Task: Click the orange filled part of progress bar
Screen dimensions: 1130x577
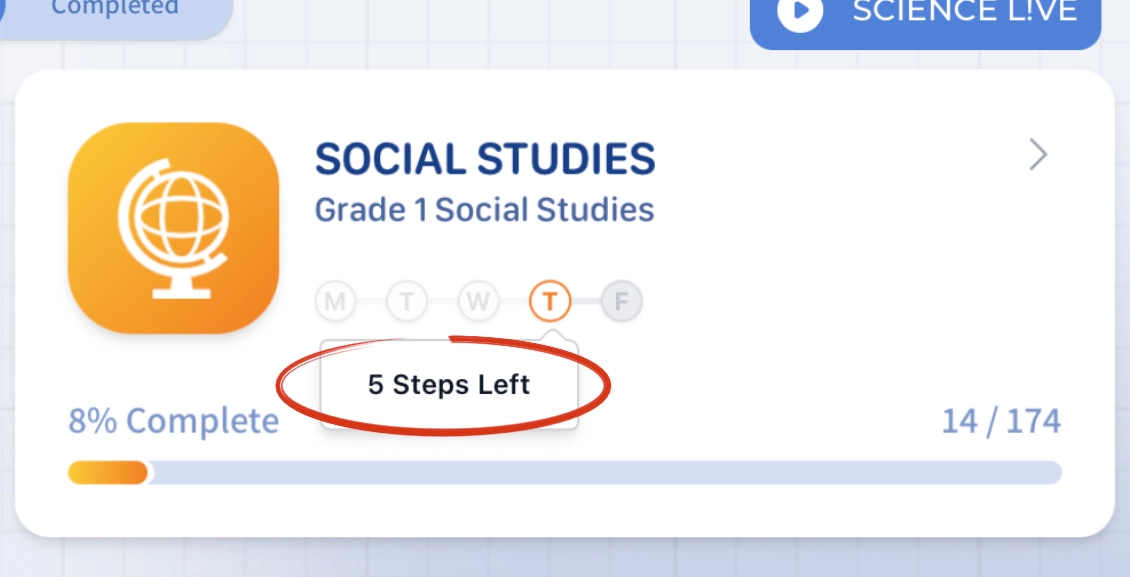Action: point(107,473)
